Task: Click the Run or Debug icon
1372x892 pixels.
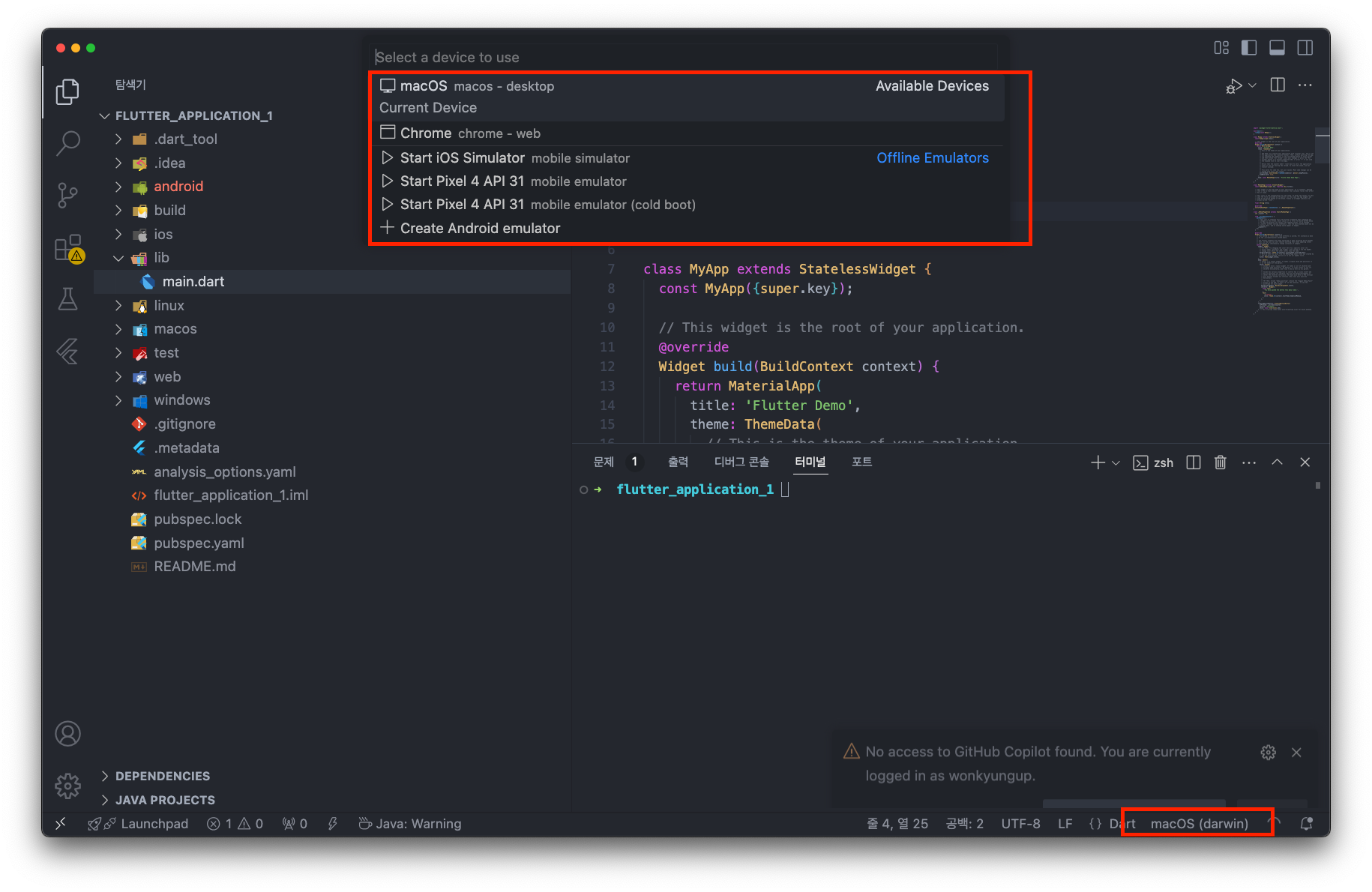Action: point(1233,86)
